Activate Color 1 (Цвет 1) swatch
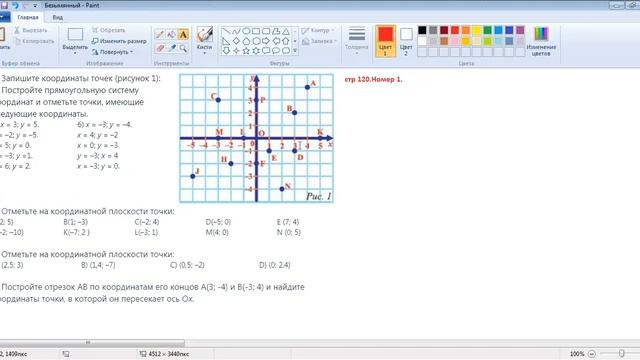The height and width of the screenshot is (360, 640). click(x=385, y=41)
